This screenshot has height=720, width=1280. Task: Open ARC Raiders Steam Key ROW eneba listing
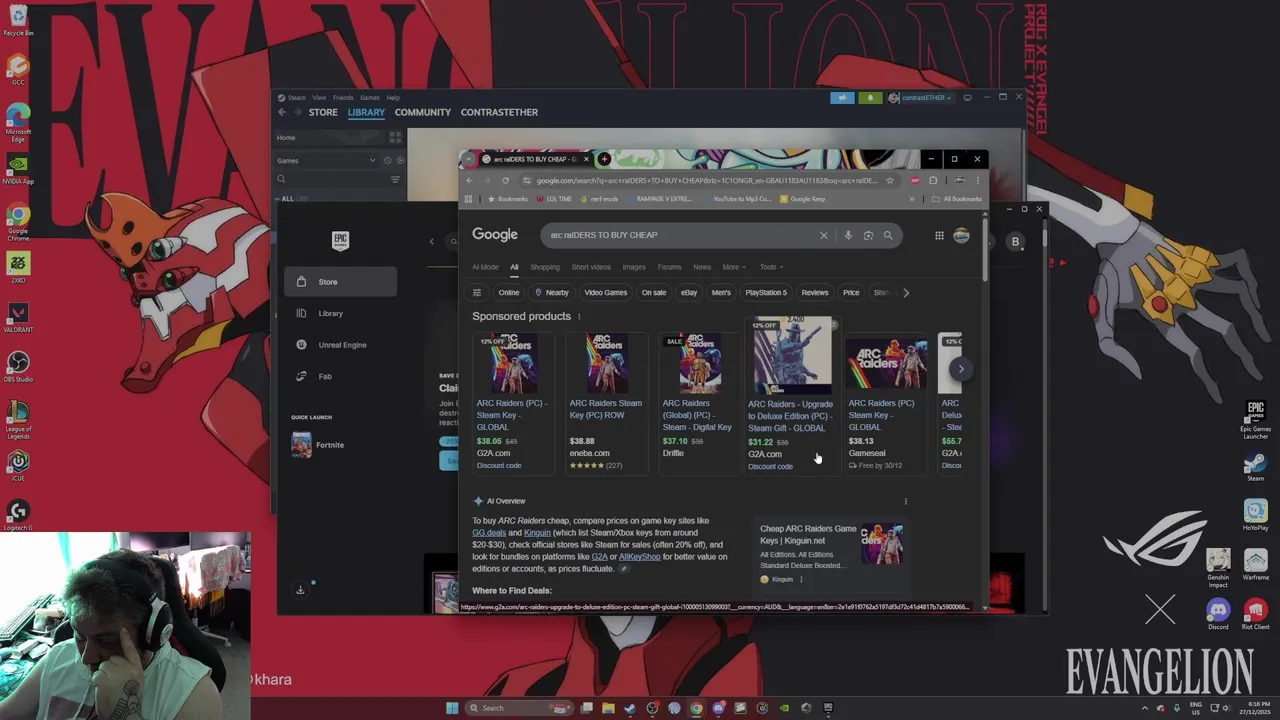pos(606,402)
